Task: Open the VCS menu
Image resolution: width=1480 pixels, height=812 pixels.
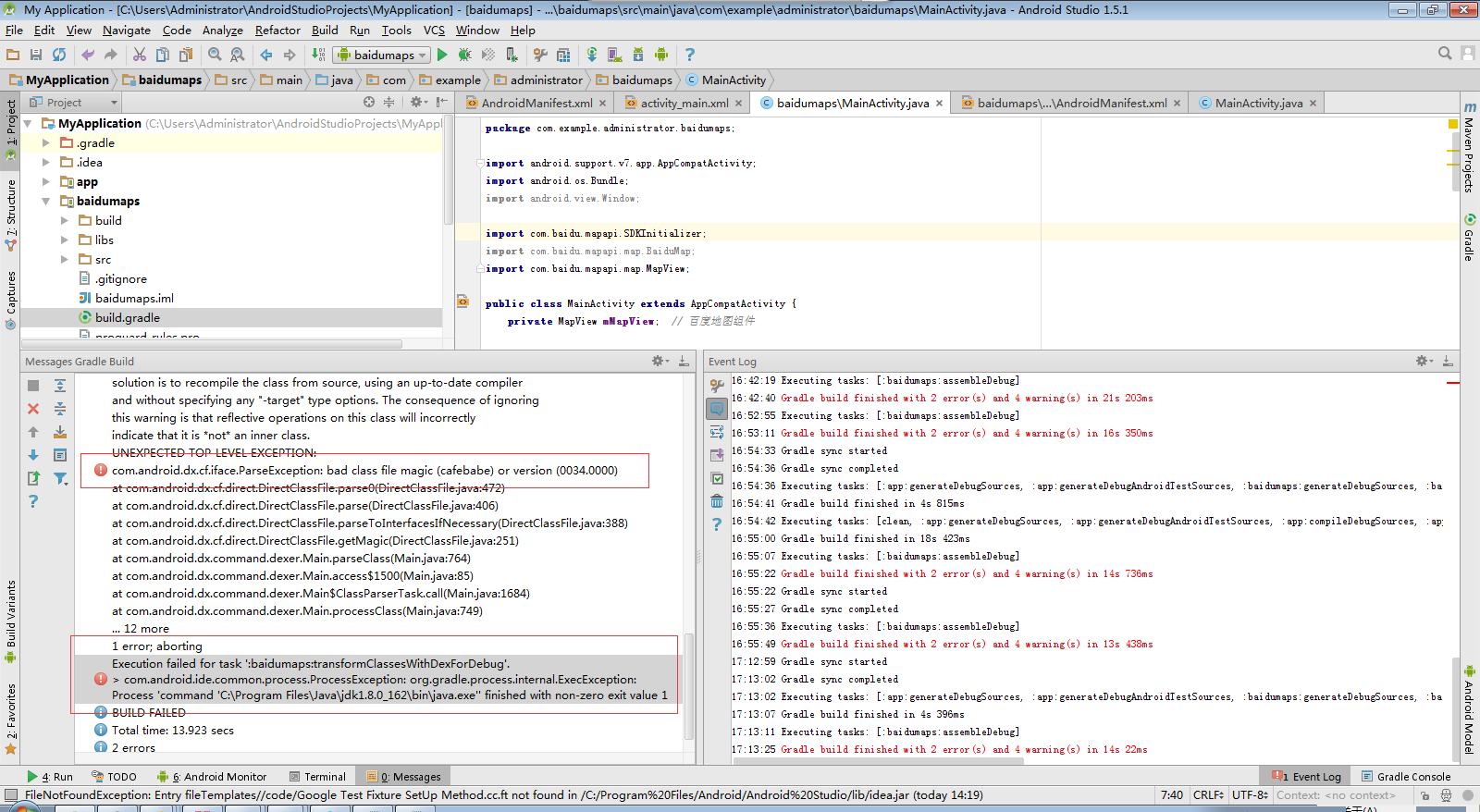Action: (434, 30)
